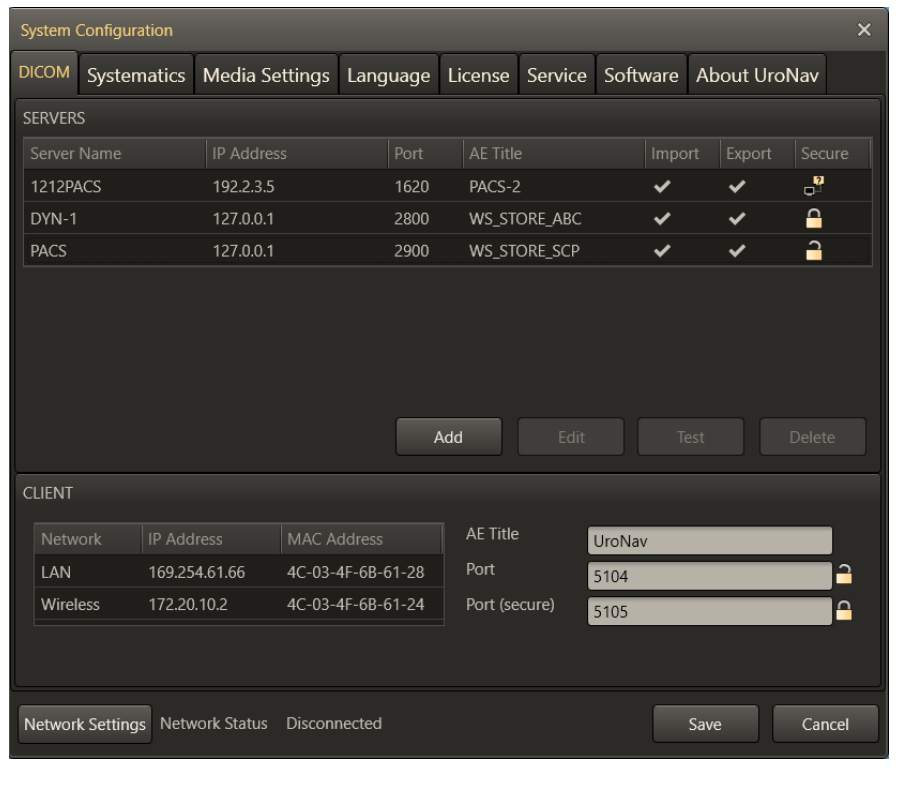Click the client Network column header

click(88, 539)
